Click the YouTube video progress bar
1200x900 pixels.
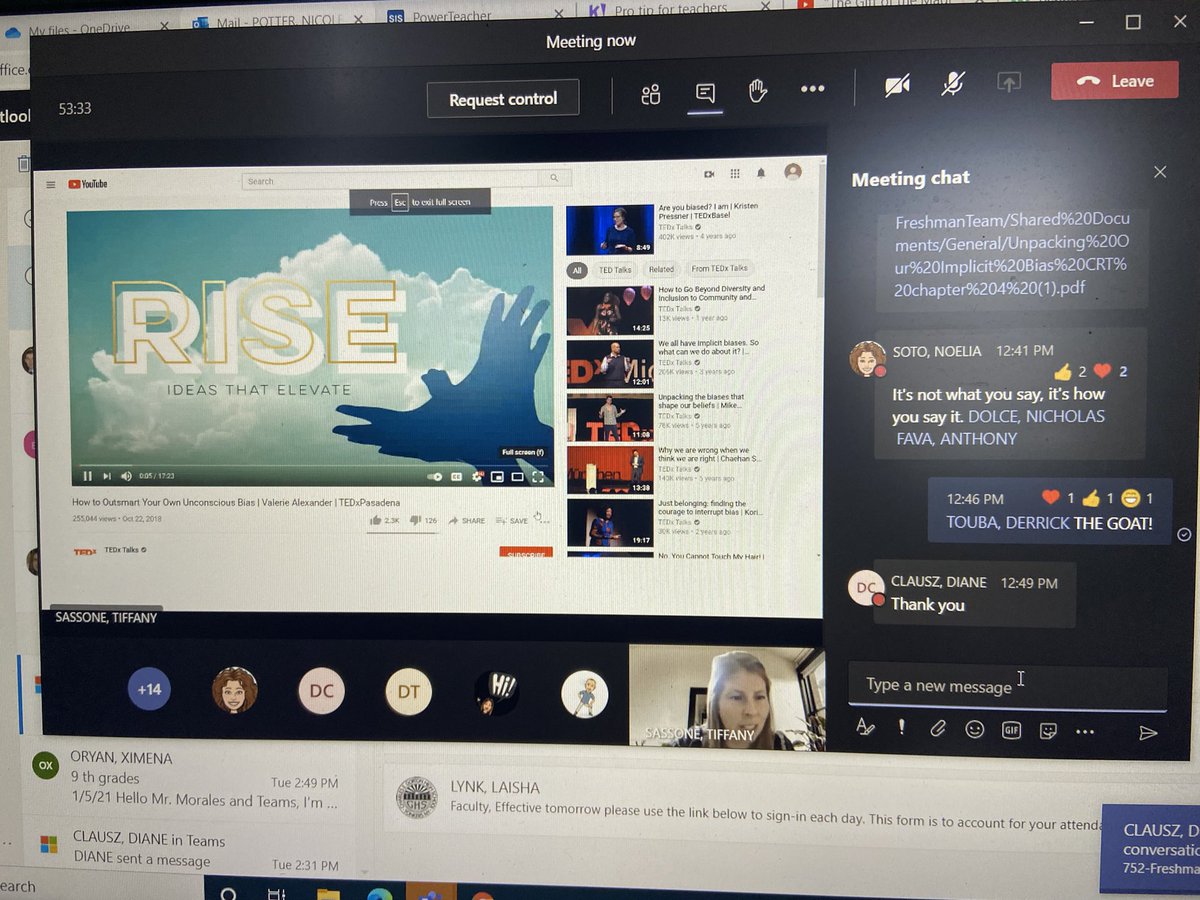pos(311,465)
